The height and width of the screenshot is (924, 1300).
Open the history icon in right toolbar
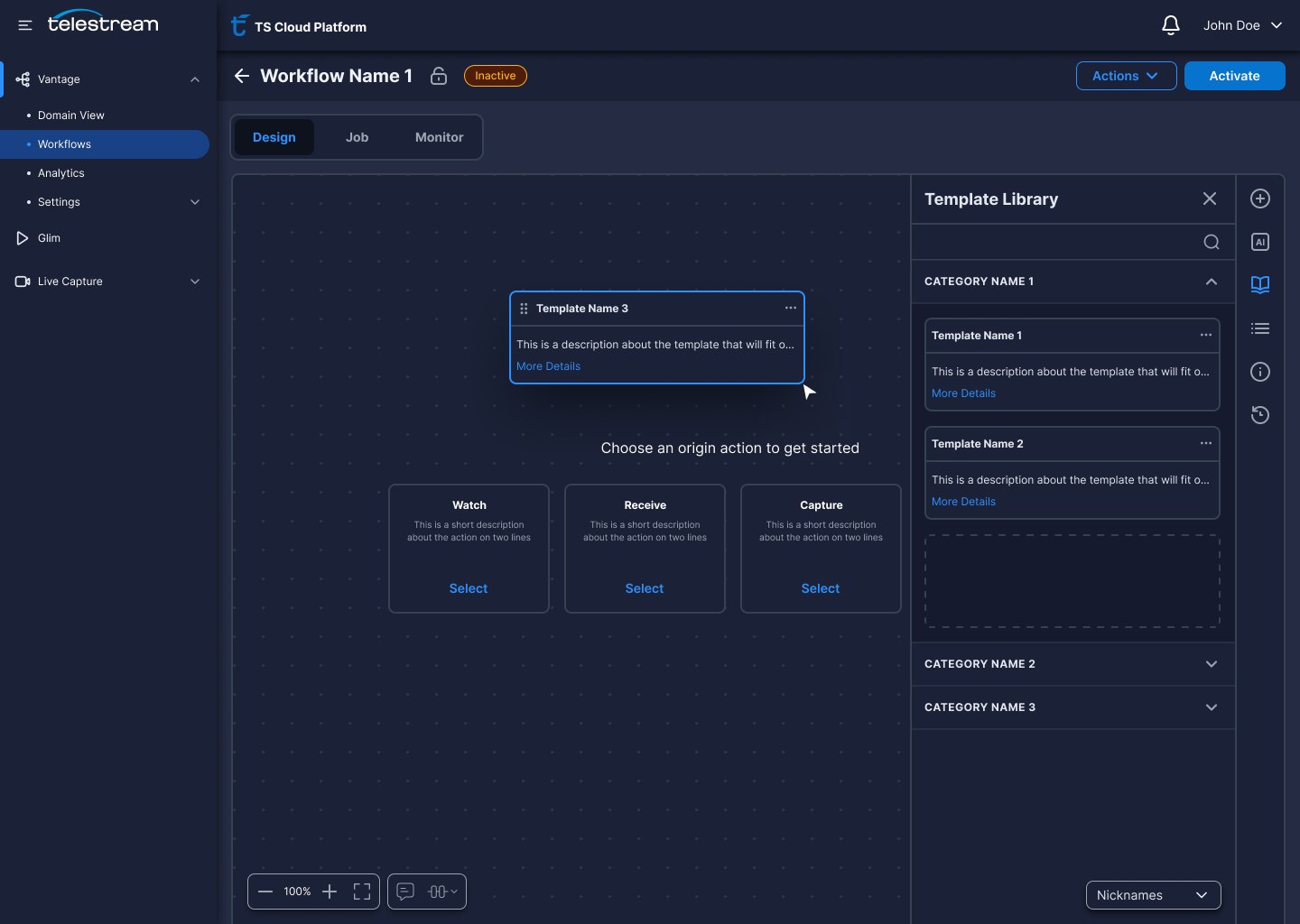coord(1260,415)
